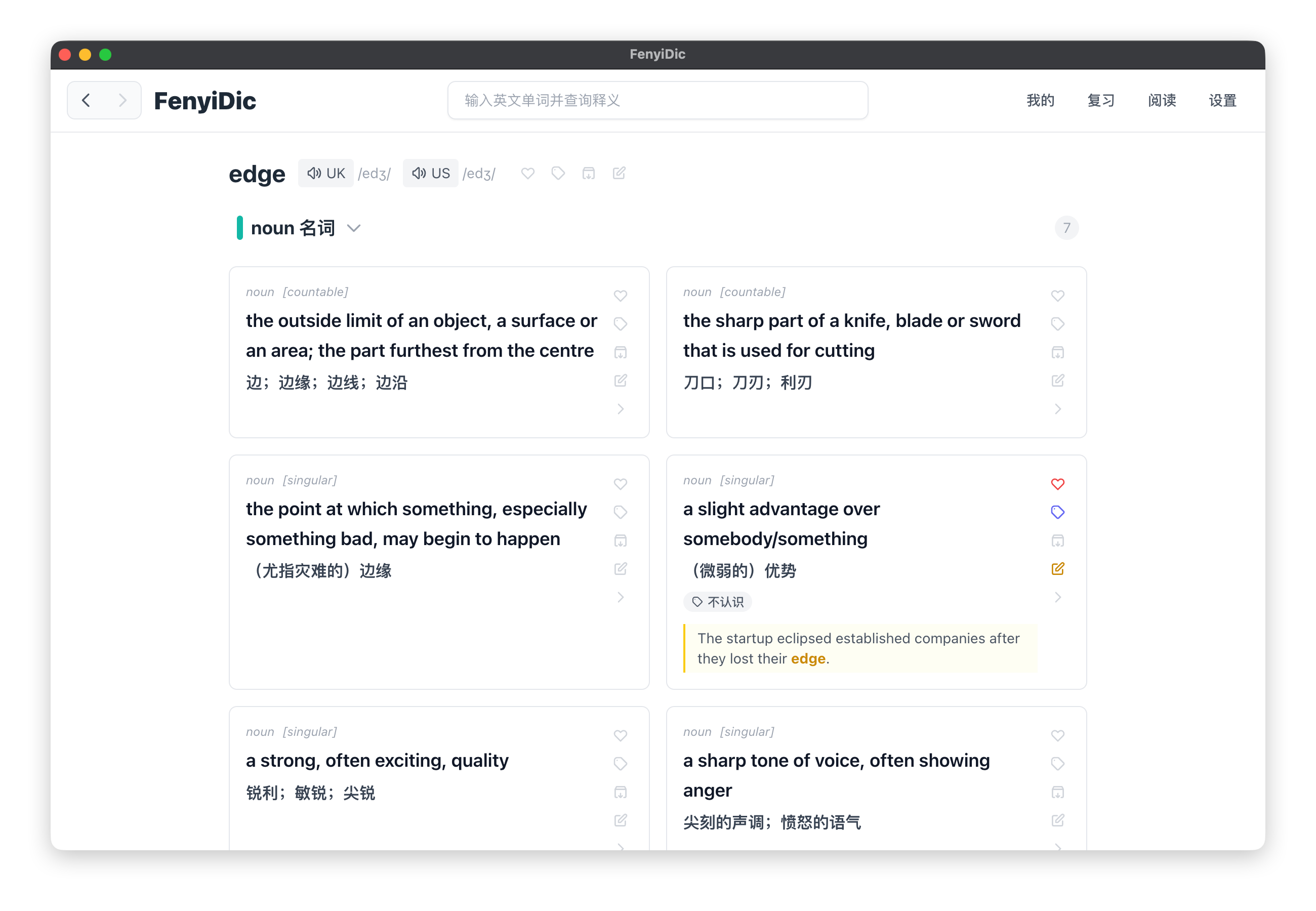
Task: Minimize the FenyiDic window
Action: click(x=85, y=55)
